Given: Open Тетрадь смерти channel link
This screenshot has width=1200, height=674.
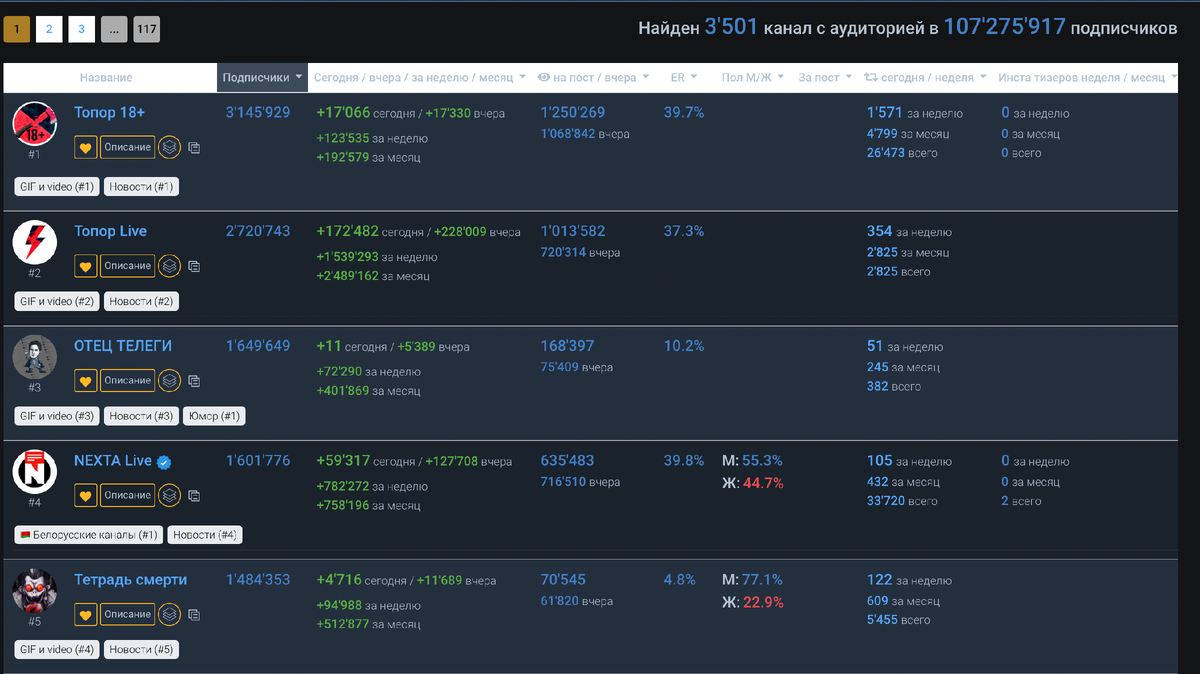Looking at the screenshot, I should coord(130,580).
